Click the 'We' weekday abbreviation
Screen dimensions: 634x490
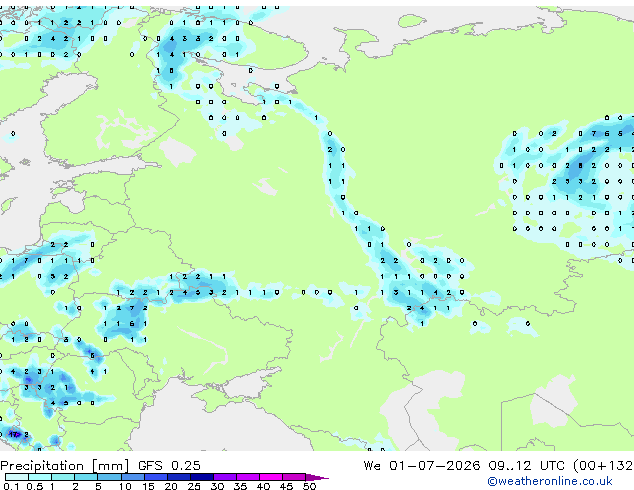(x=372, y=466)
